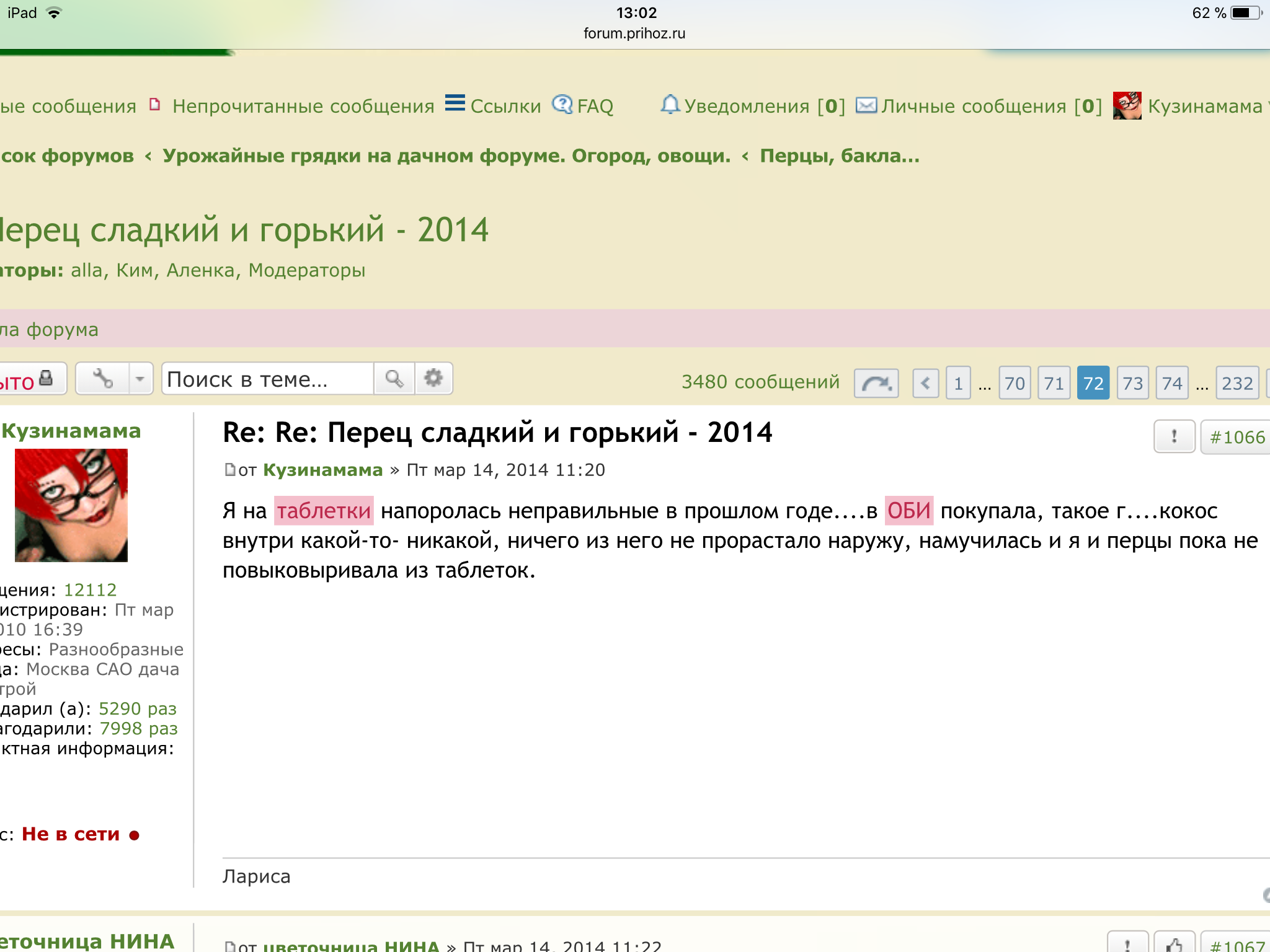1270x952 pixels.
Task: Open 'Уведомления [0]' menu
Action: pyautogui.click(x=765, y=106)
